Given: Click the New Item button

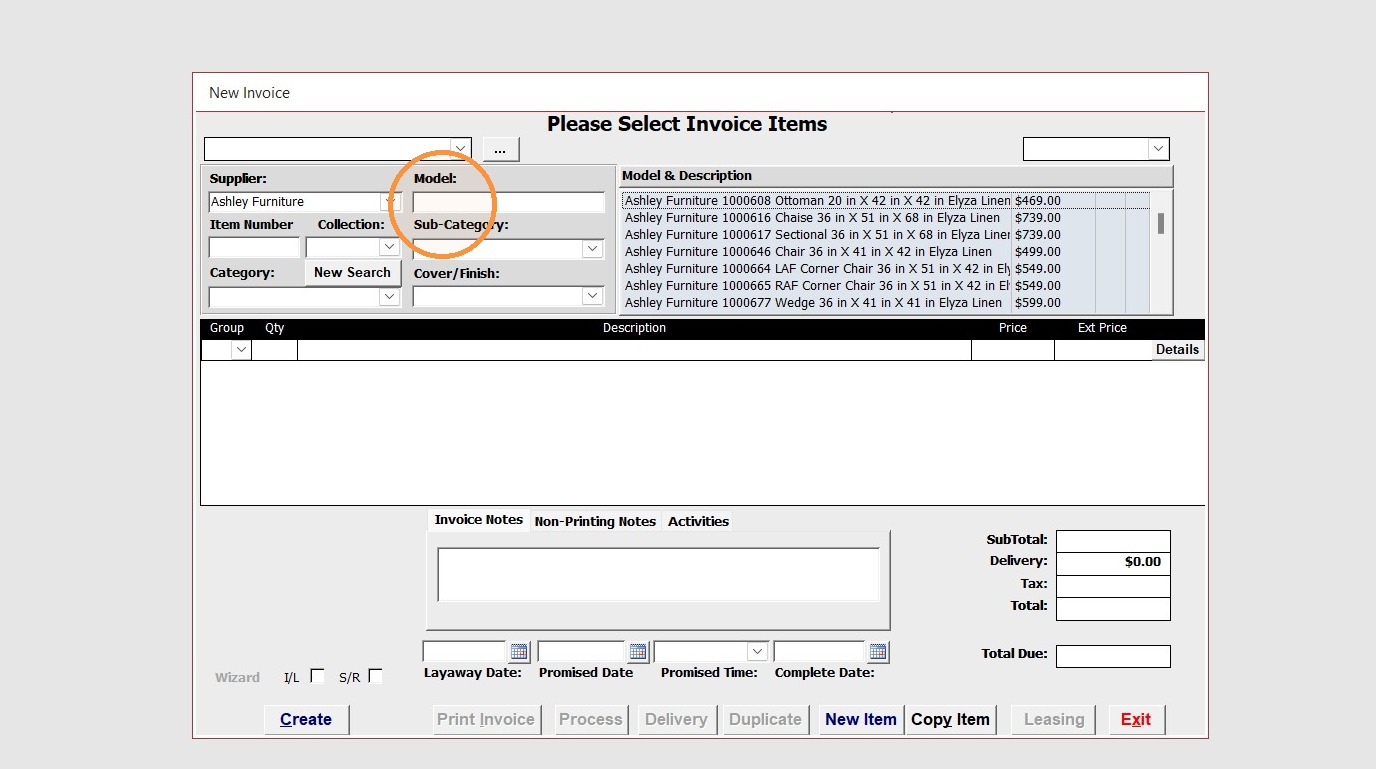Looking at the screenshot, I should 861,719.
